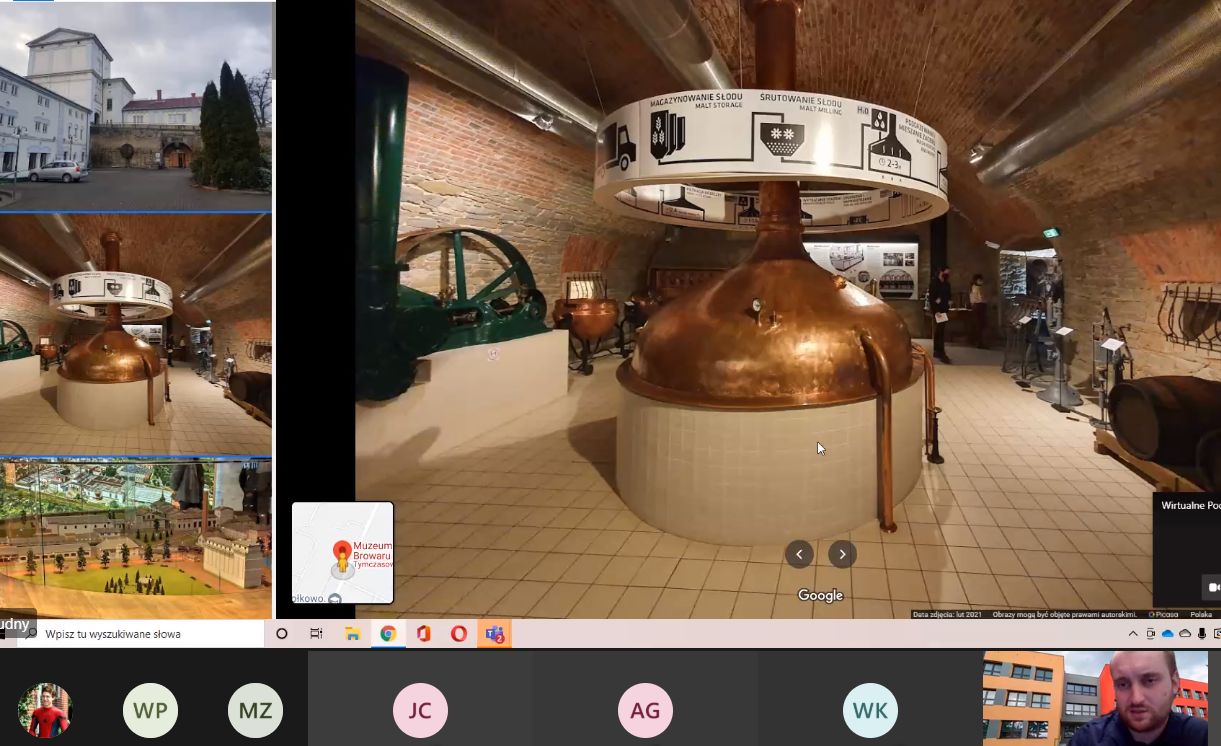Open File Explorer in the taskbar
Viewport: 1221px width, 746px height.
pos(352,633)
